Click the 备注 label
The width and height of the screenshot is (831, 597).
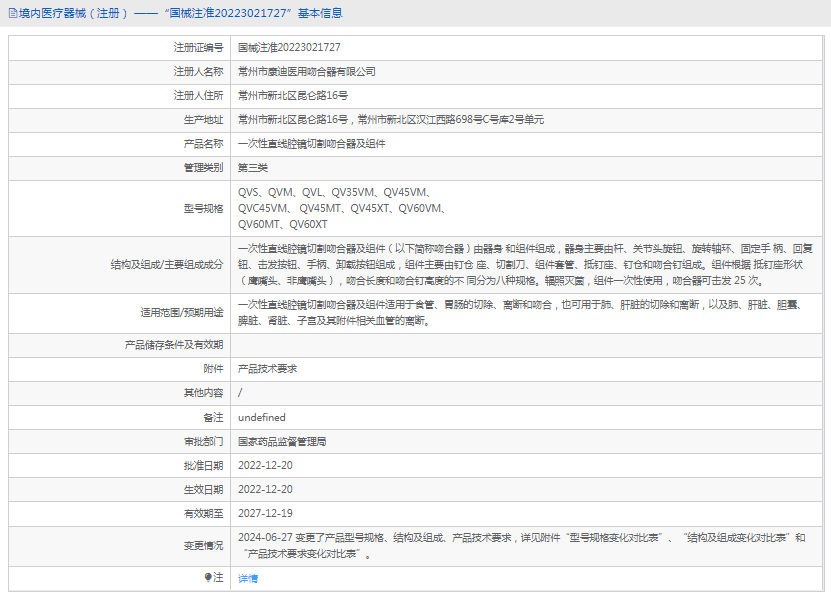tap(214, 417)
